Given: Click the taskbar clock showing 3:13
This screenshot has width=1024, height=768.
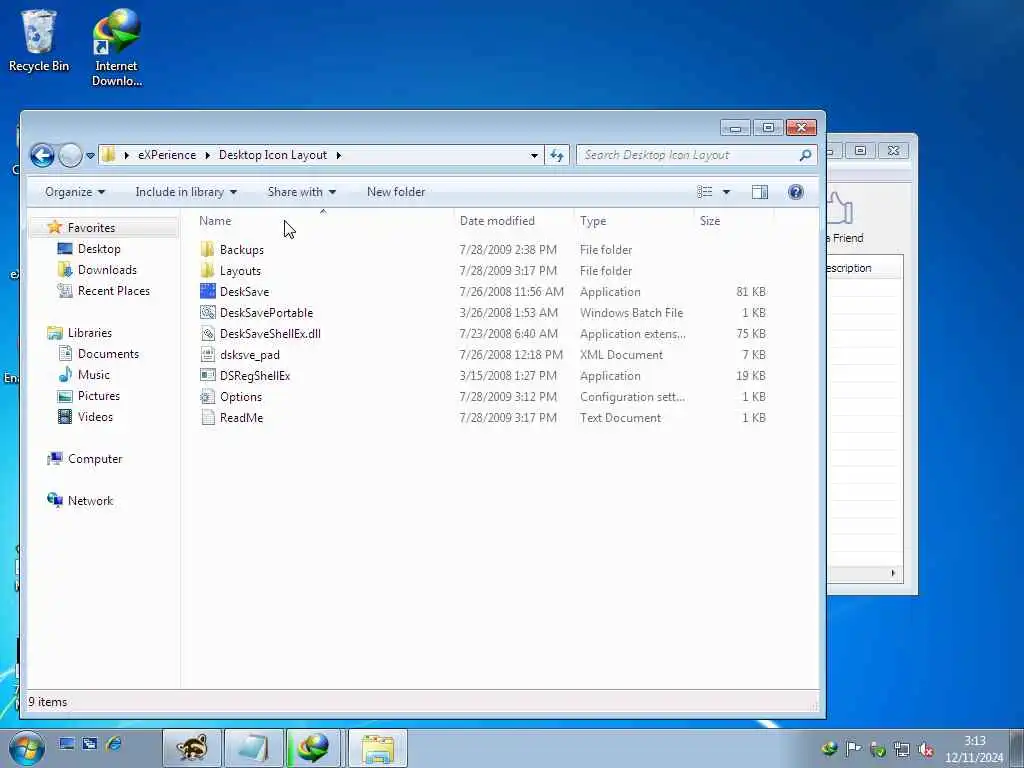Looking at the screenshot, I should (x=974, y=749).
